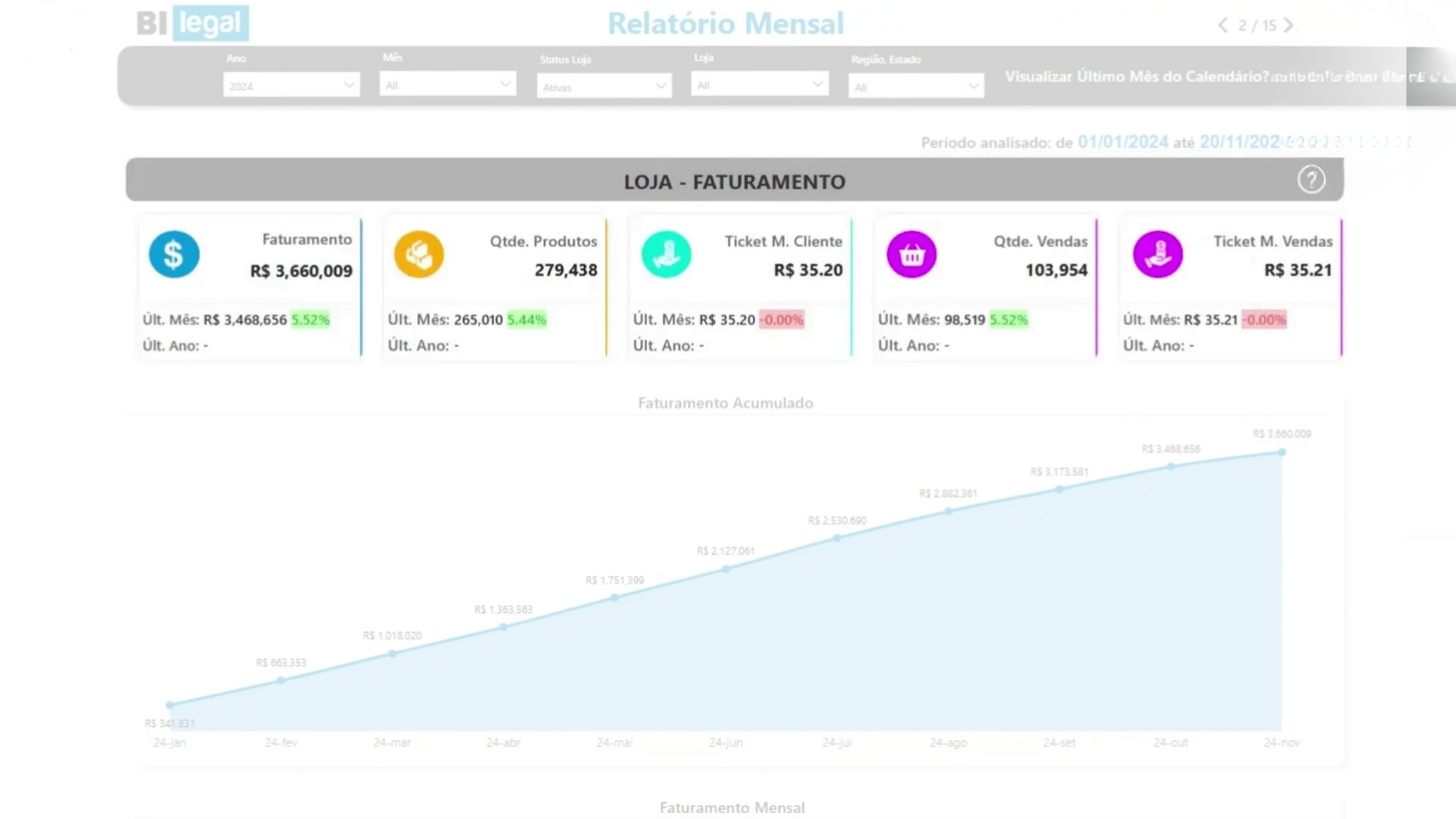Click the teal Ticket M. Cliente icon

coord(666,254)
